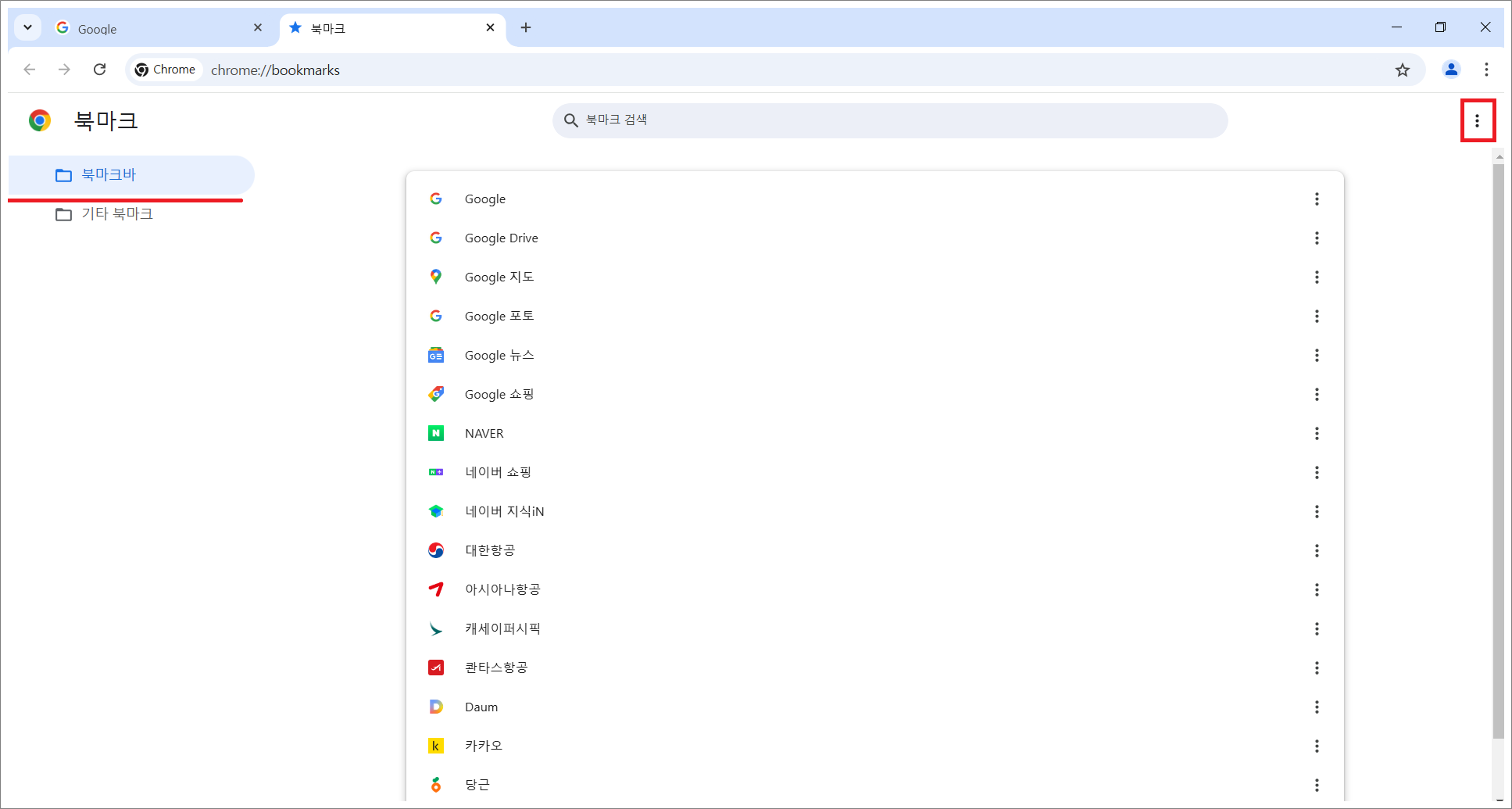Viewport: 1512px width, 809px height.
Task: Select the Google Drive bookmark favicon
Action: 436,238
